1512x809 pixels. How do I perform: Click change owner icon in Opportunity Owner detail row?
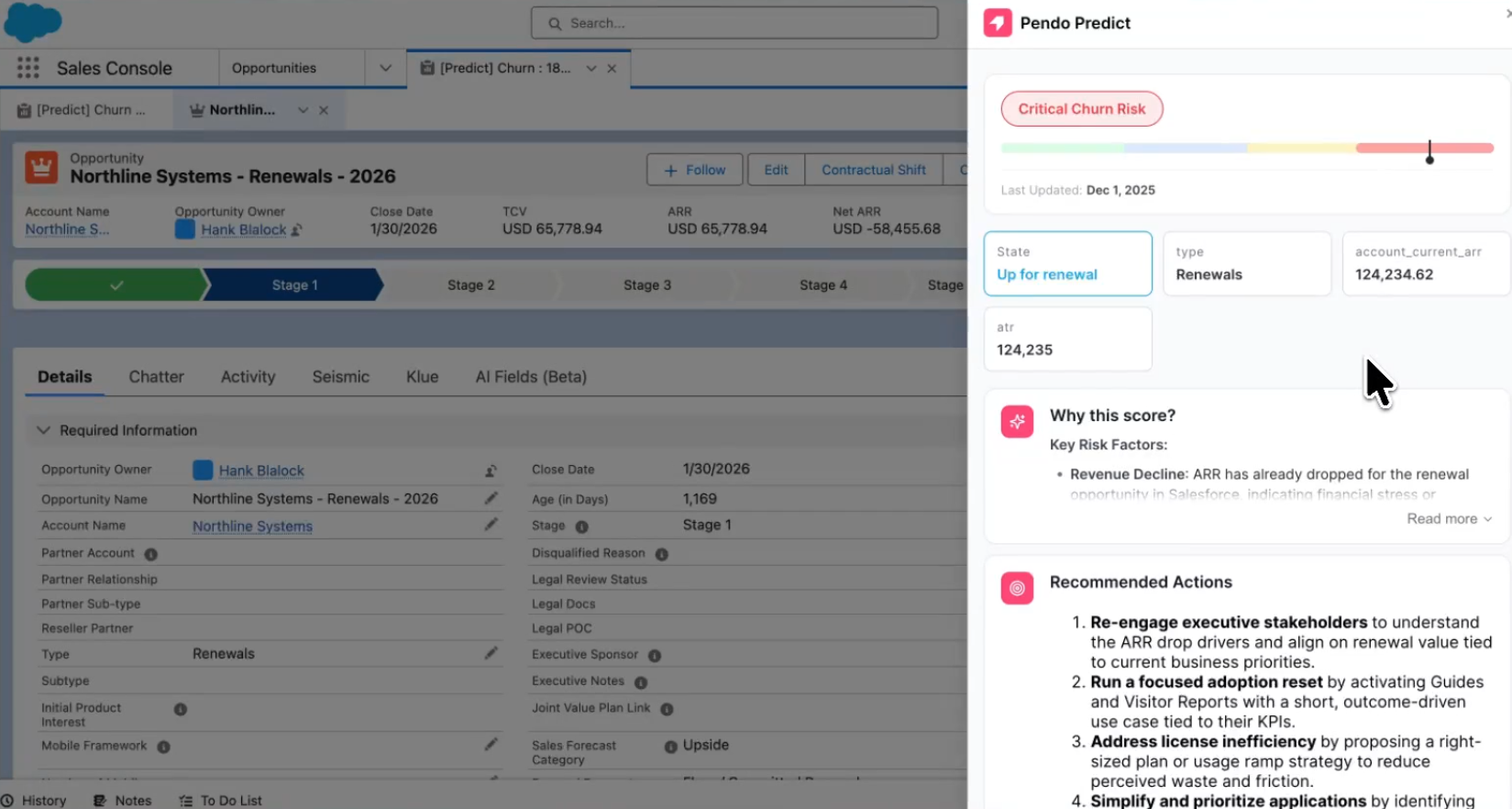(491, 471)
